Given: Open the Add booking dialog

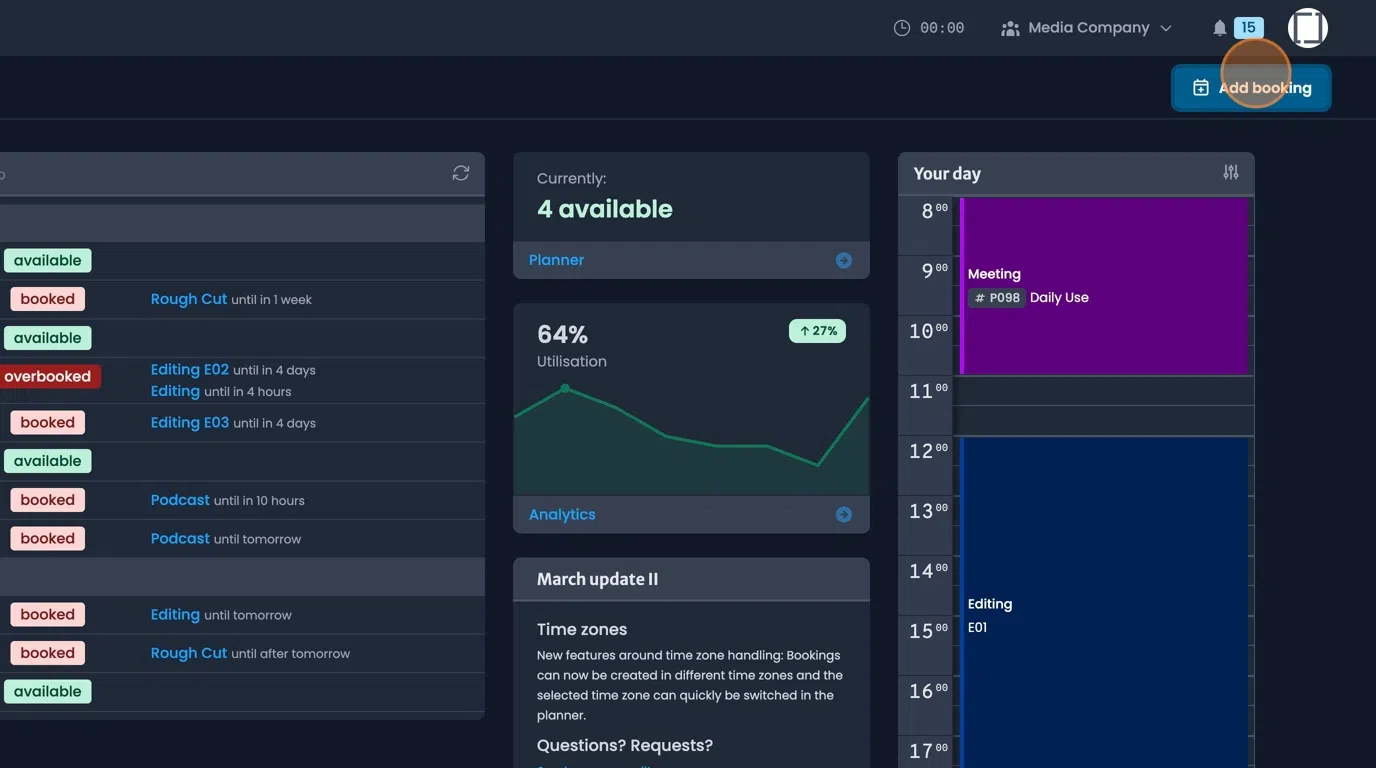Looking at the screenshot, I should click(x=1251, y=87).
